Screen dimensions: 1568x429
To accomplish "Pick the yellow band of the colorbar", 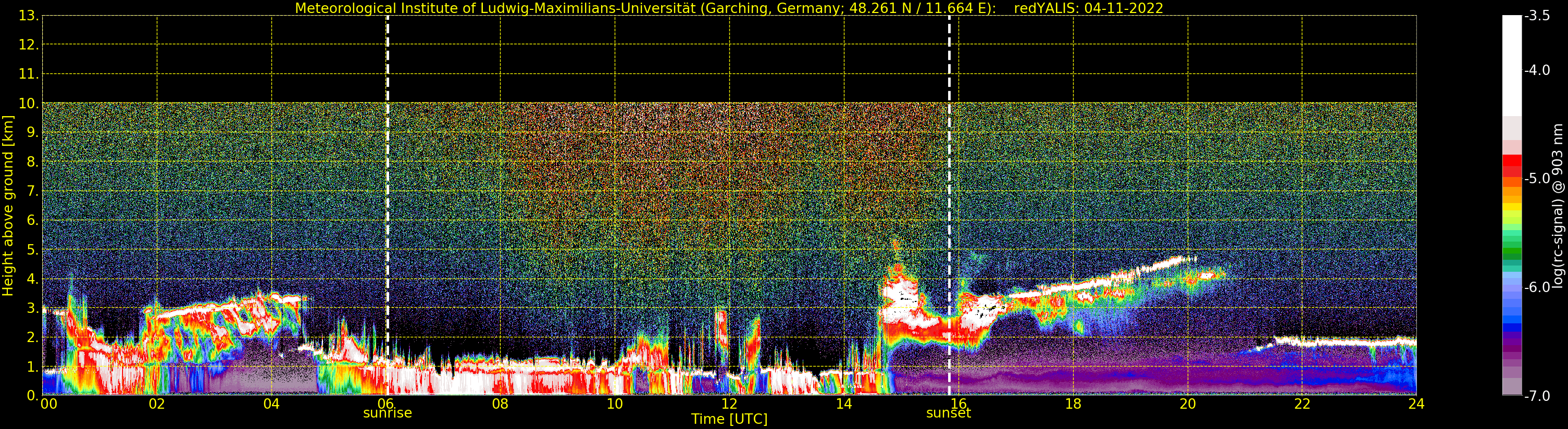I will point(1512,207).
